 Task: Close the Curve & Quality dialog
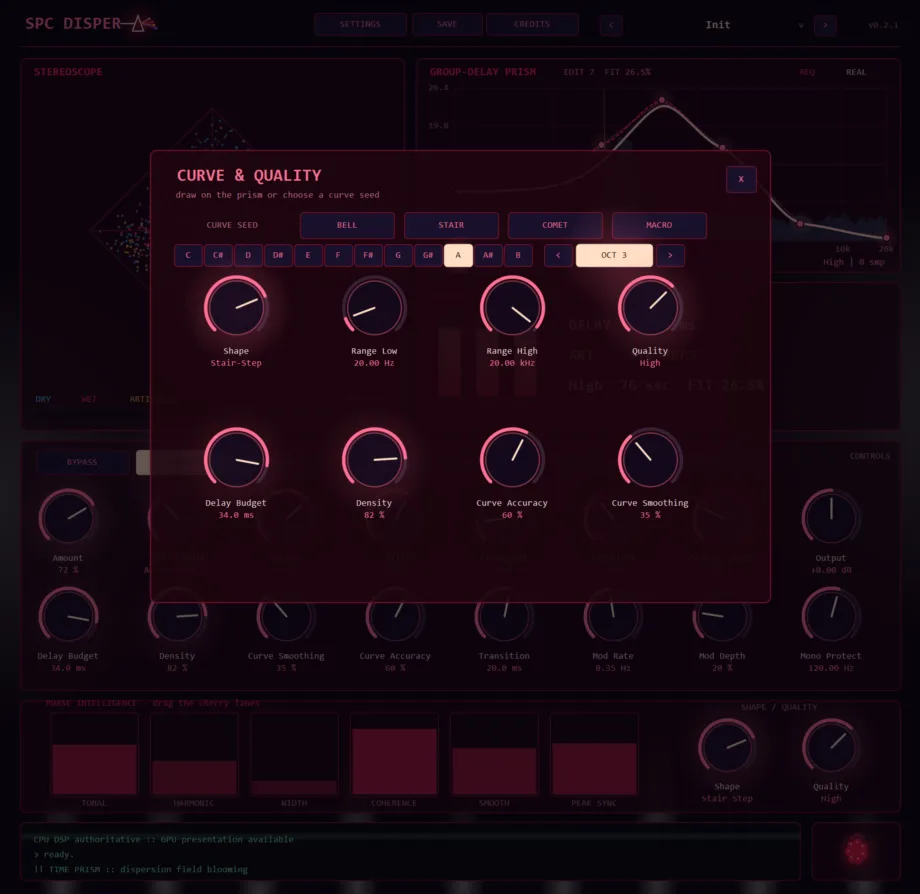[740, 180]
